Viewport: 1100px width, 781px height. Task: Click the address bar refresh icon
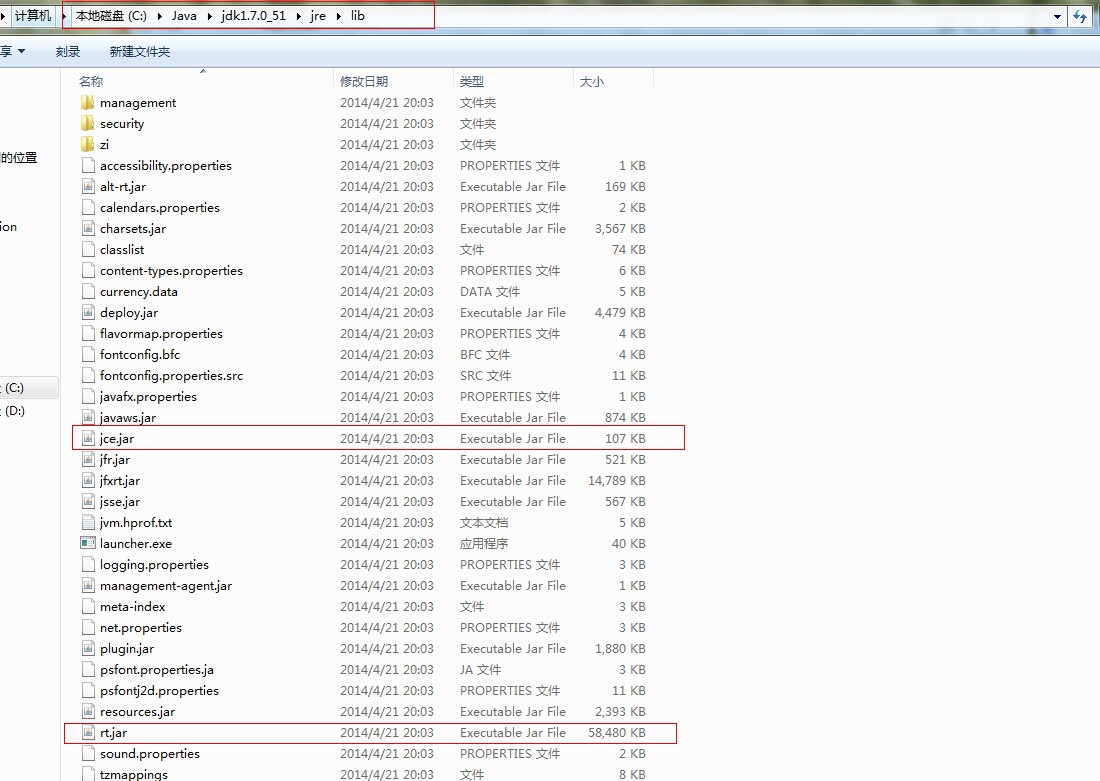pos(1080,16)
